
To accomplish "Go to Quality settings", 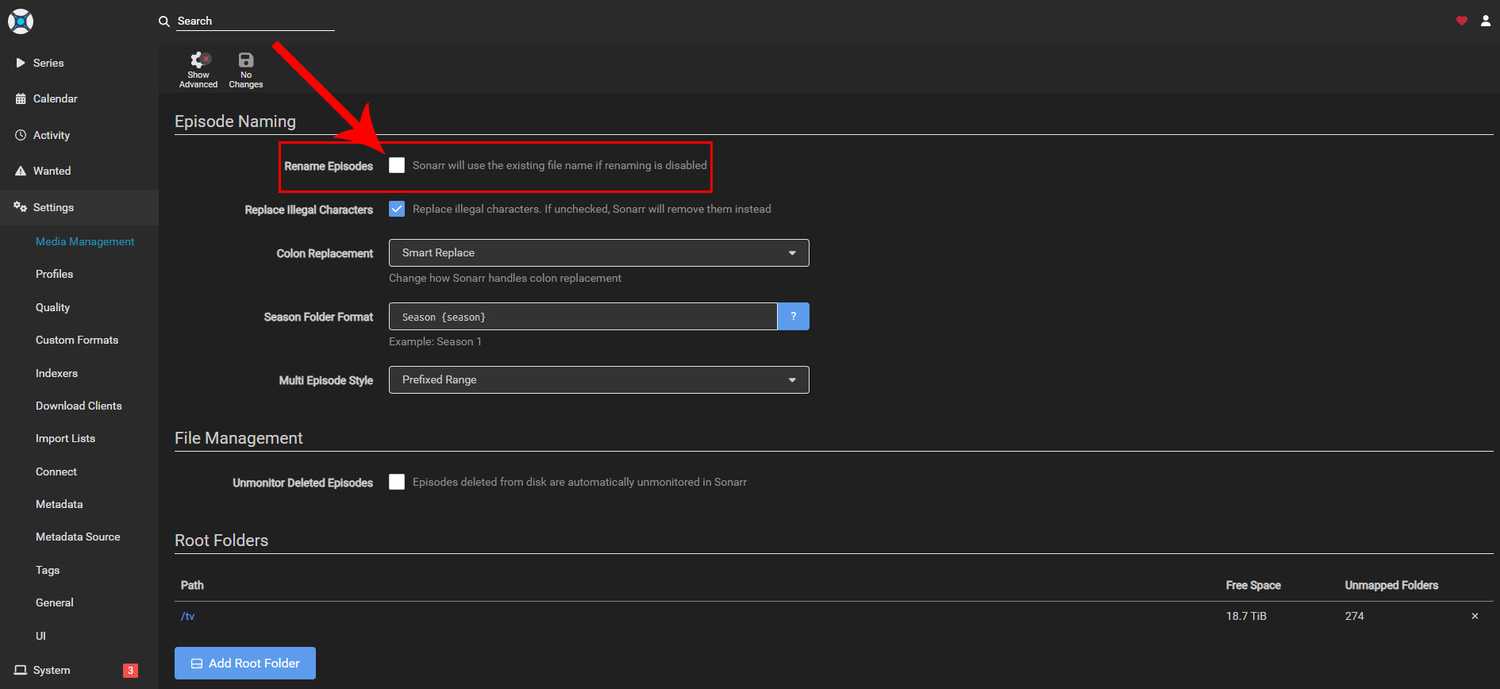I will [x=53, y=307].
